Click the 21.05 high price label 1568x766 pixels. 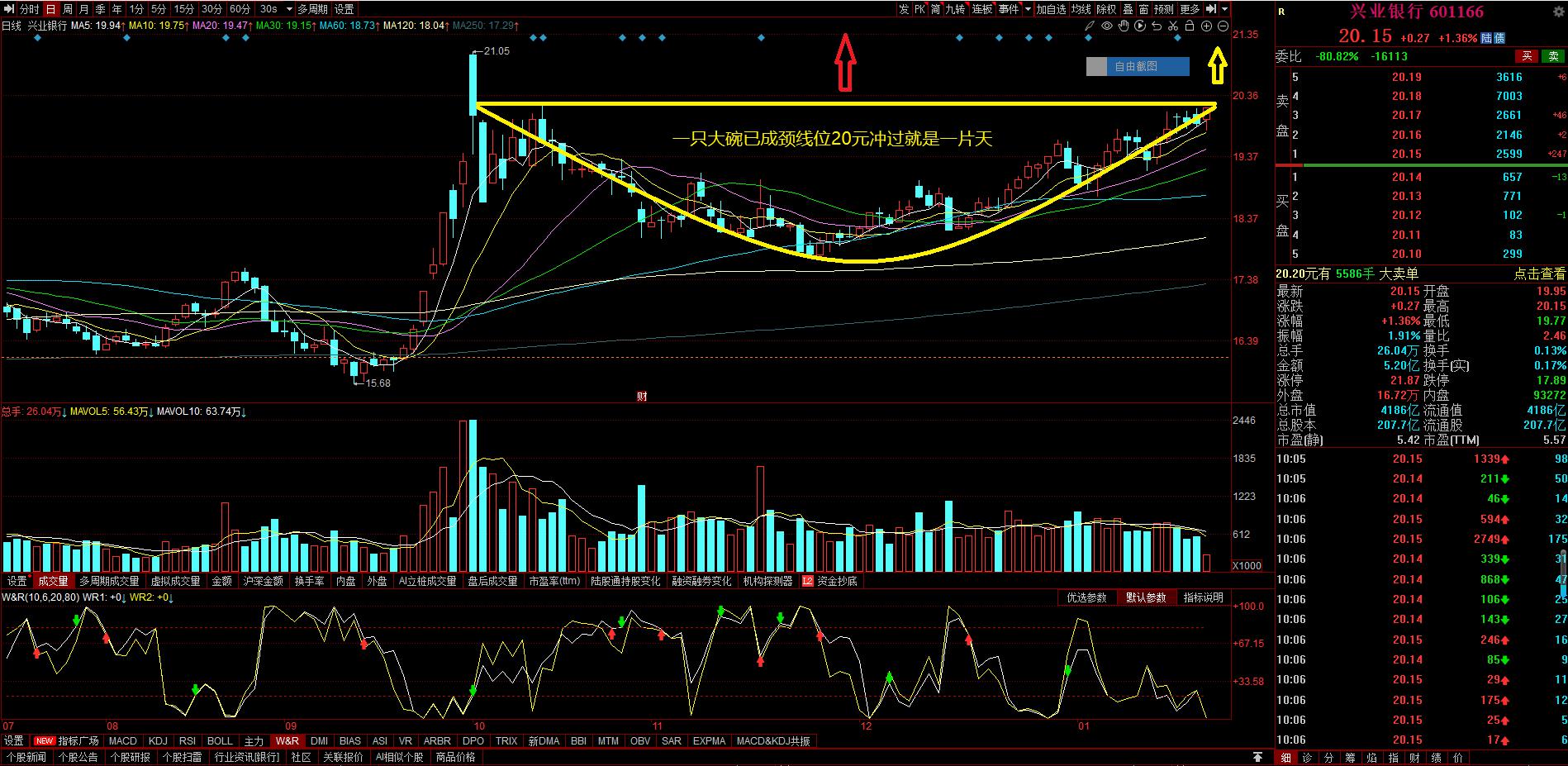click(x=497, y=51)
